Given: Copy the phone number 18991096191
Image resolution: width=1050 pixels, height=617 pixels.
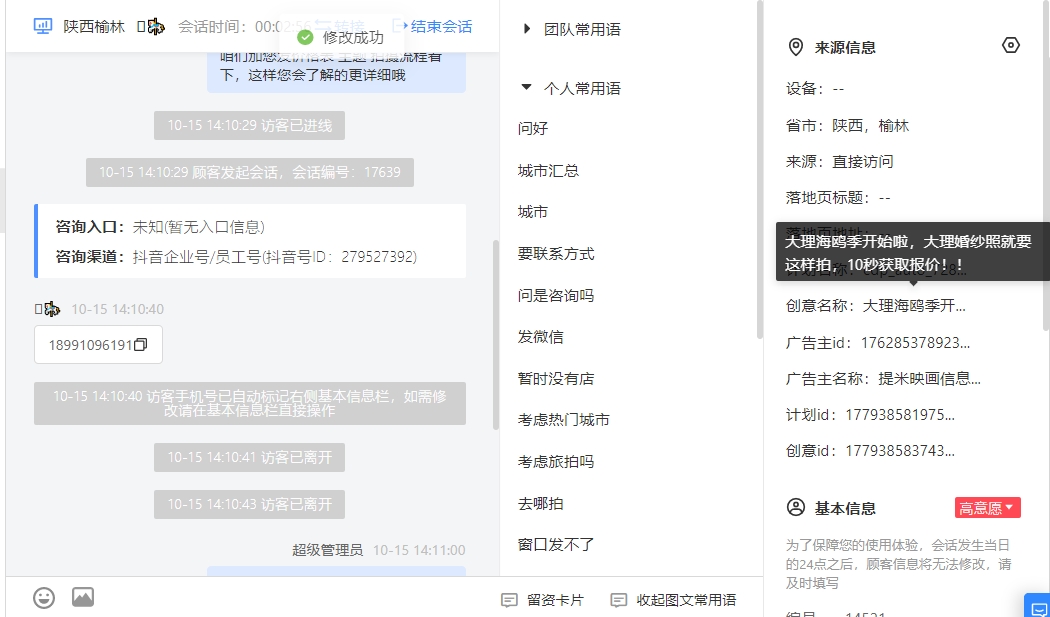Looking at the screenshot, I should (x=141, y=345).
